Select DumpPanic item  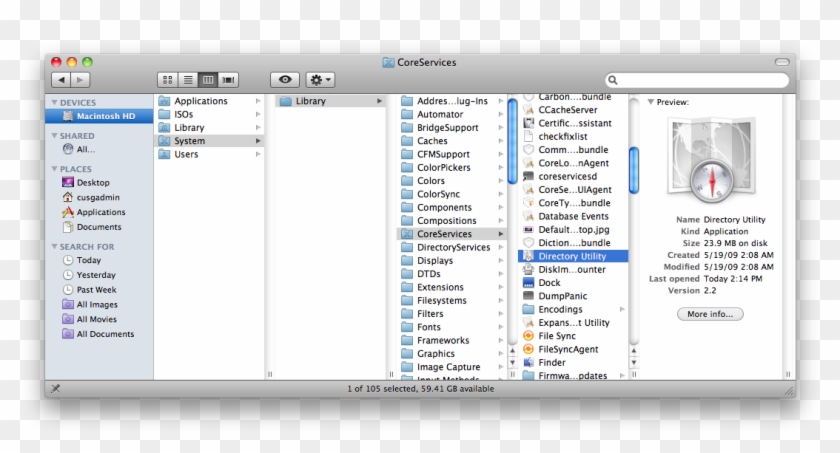point(573,296)
